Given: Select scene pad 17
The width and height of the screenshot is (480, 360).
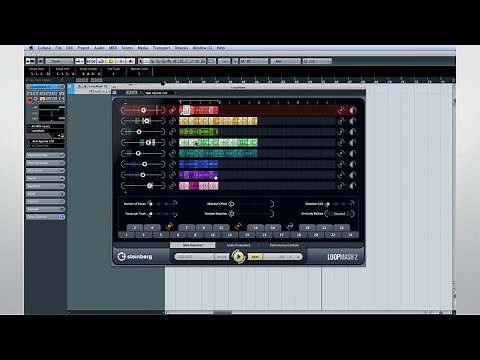Looking at the screenshot, I should 281,235.
